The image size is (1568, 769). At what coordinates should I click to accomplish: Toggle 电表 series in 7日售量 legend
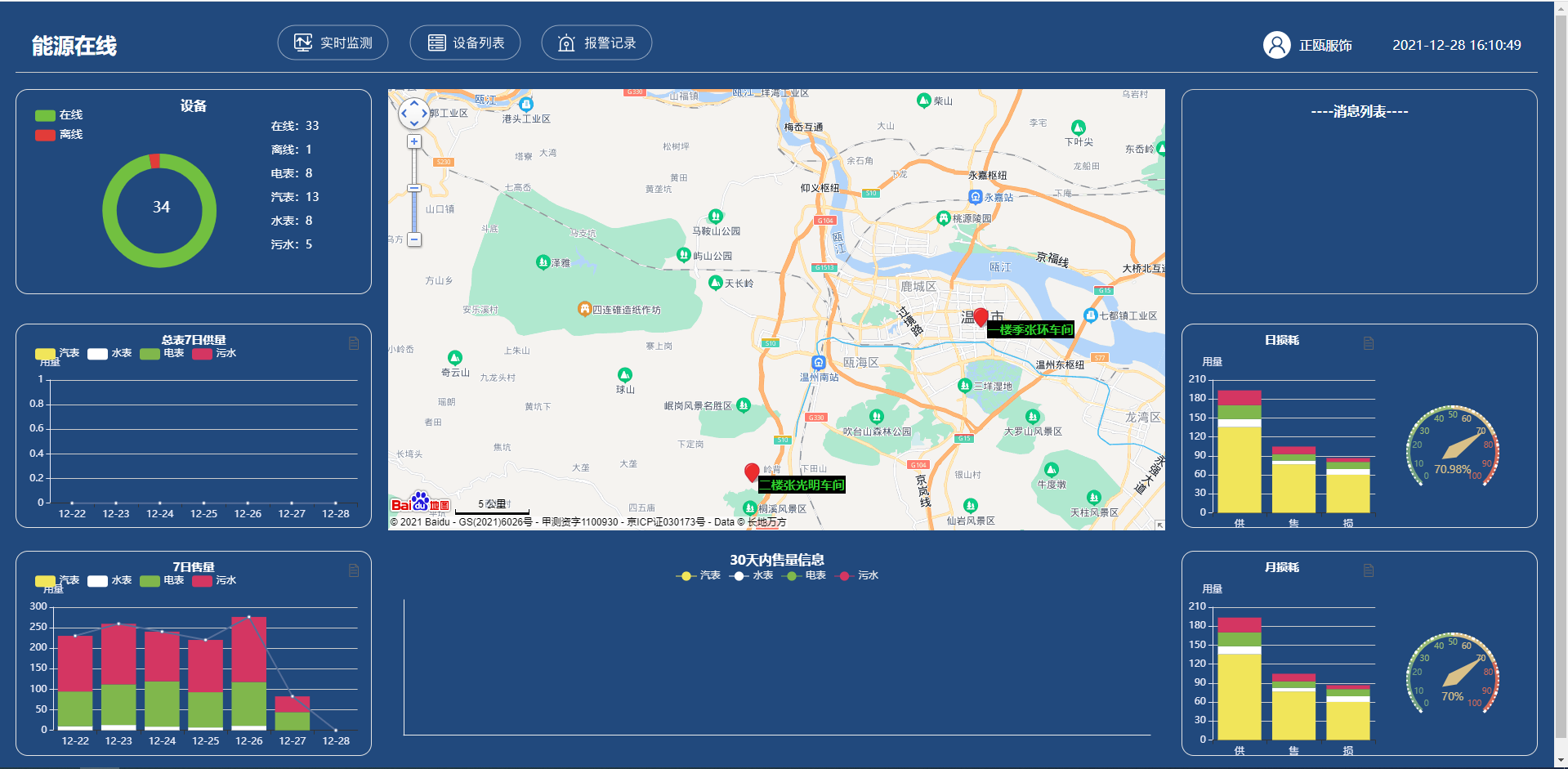(162, 581)
